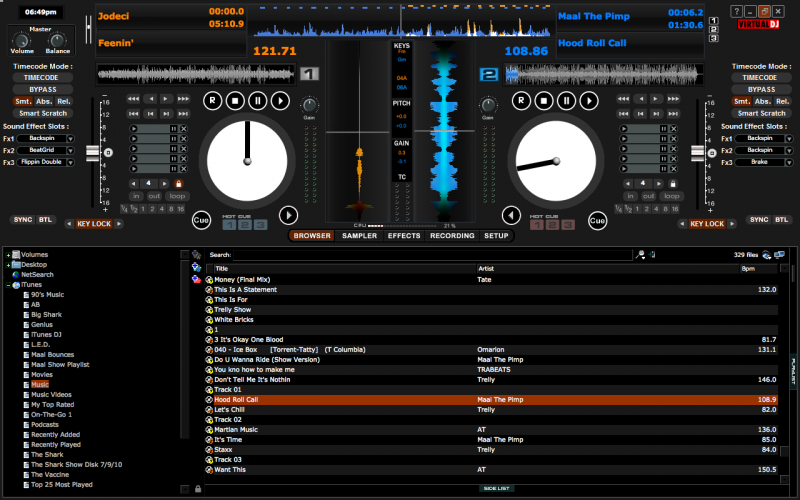The image size is (800, 500).
Task: Enable left BYPASS mode
Action: tap(43, 89)
